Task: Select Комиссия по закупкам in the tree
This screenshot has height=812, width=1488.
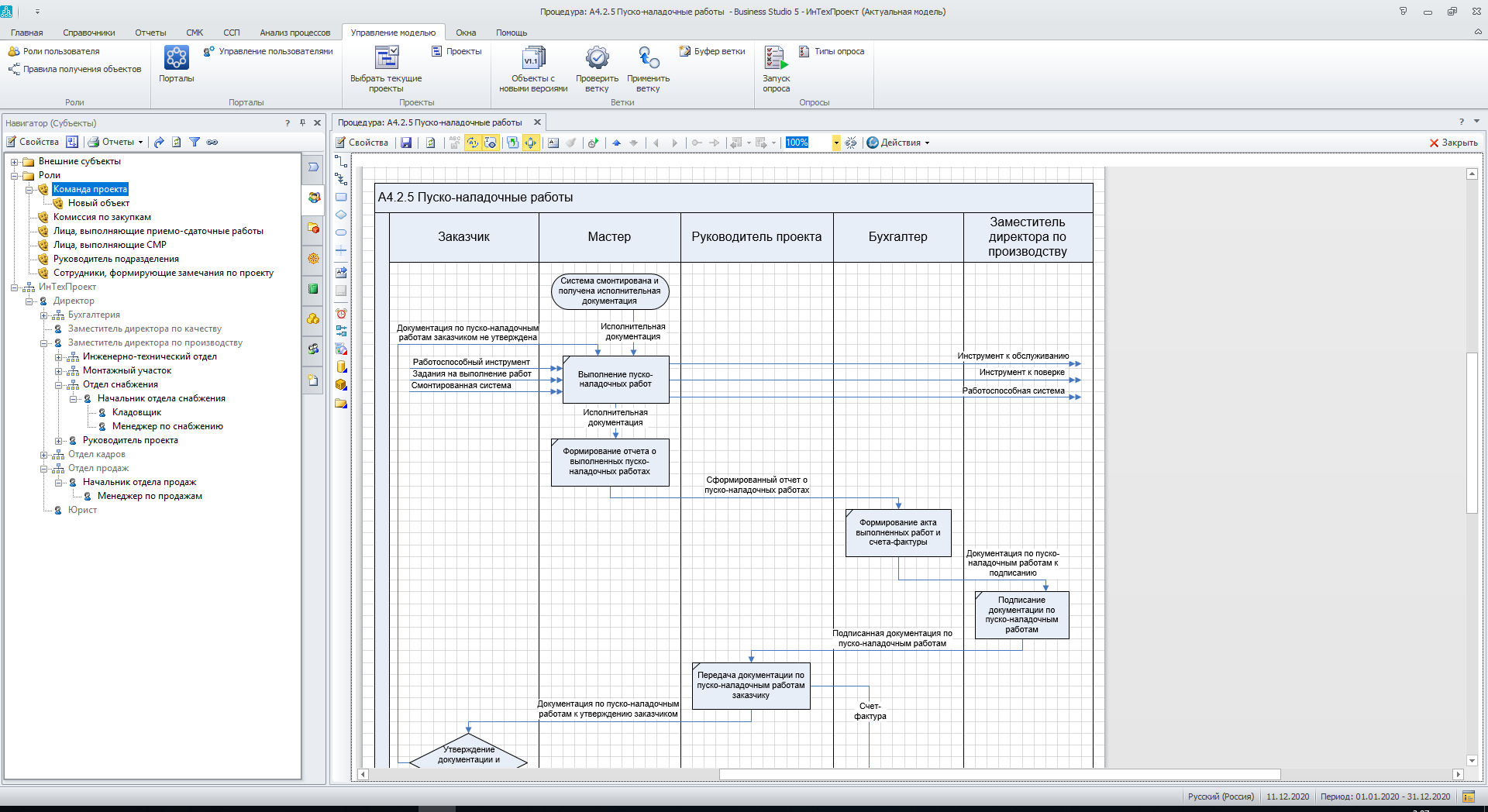Action: (x=102, y=217)
